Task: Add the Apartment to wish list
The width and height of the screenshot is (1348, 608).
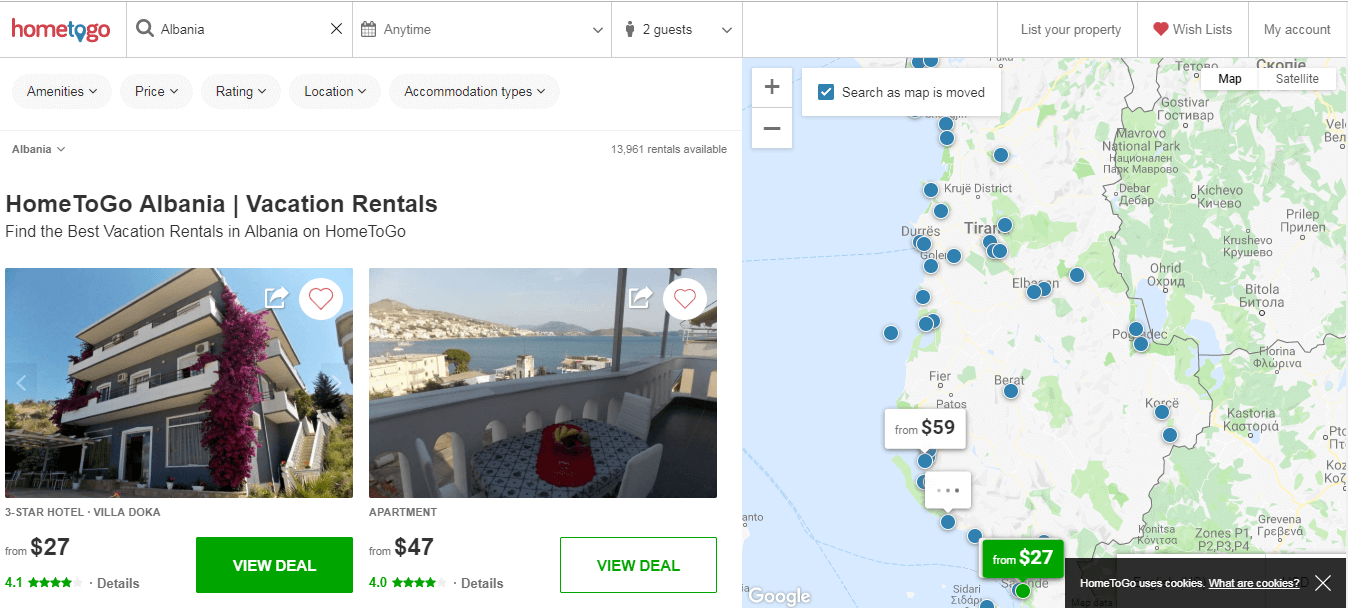Action: [684, 298]
